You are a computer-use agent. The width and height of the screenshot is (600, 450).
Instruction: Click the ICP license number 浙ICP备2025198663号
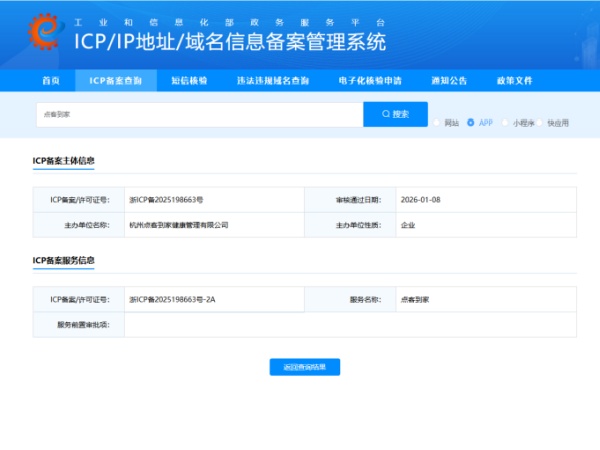(166, 199)
